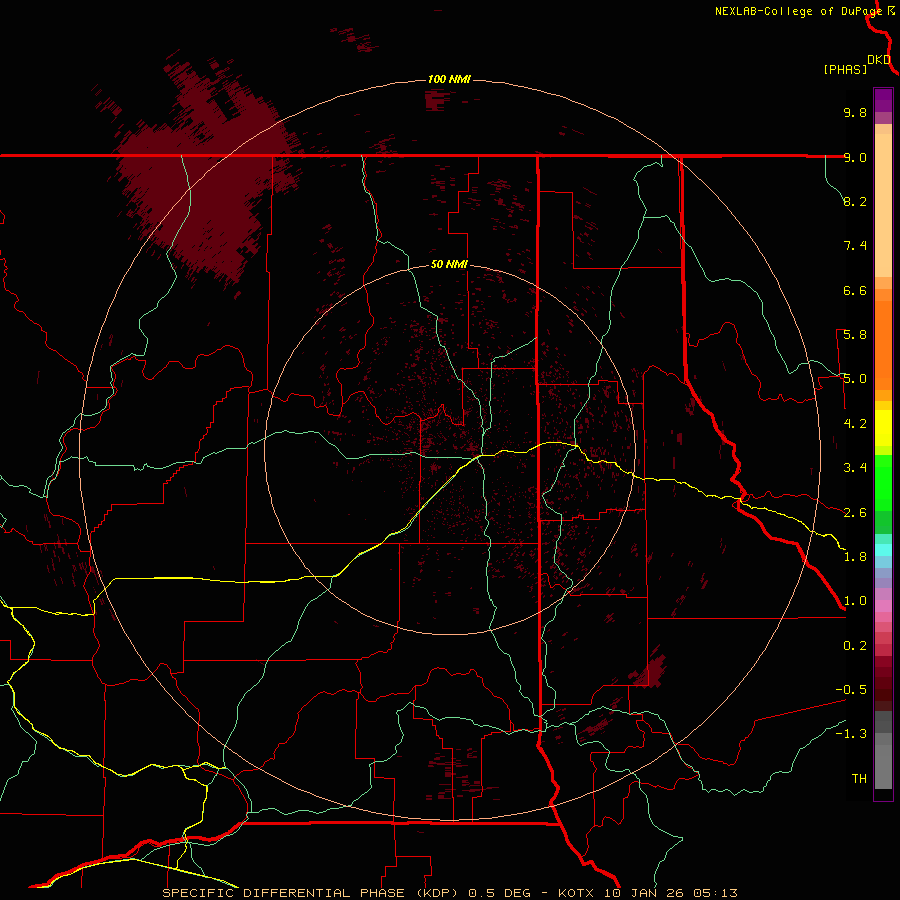The width and height of the screenshot is (900, 900).
Task: Click the 5.0 scale value
Action: tap(855, 379)
